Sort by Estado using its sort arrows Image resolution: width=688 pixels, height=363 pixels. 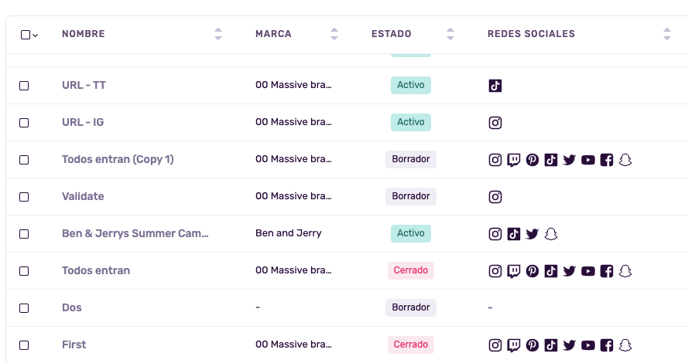450,34
